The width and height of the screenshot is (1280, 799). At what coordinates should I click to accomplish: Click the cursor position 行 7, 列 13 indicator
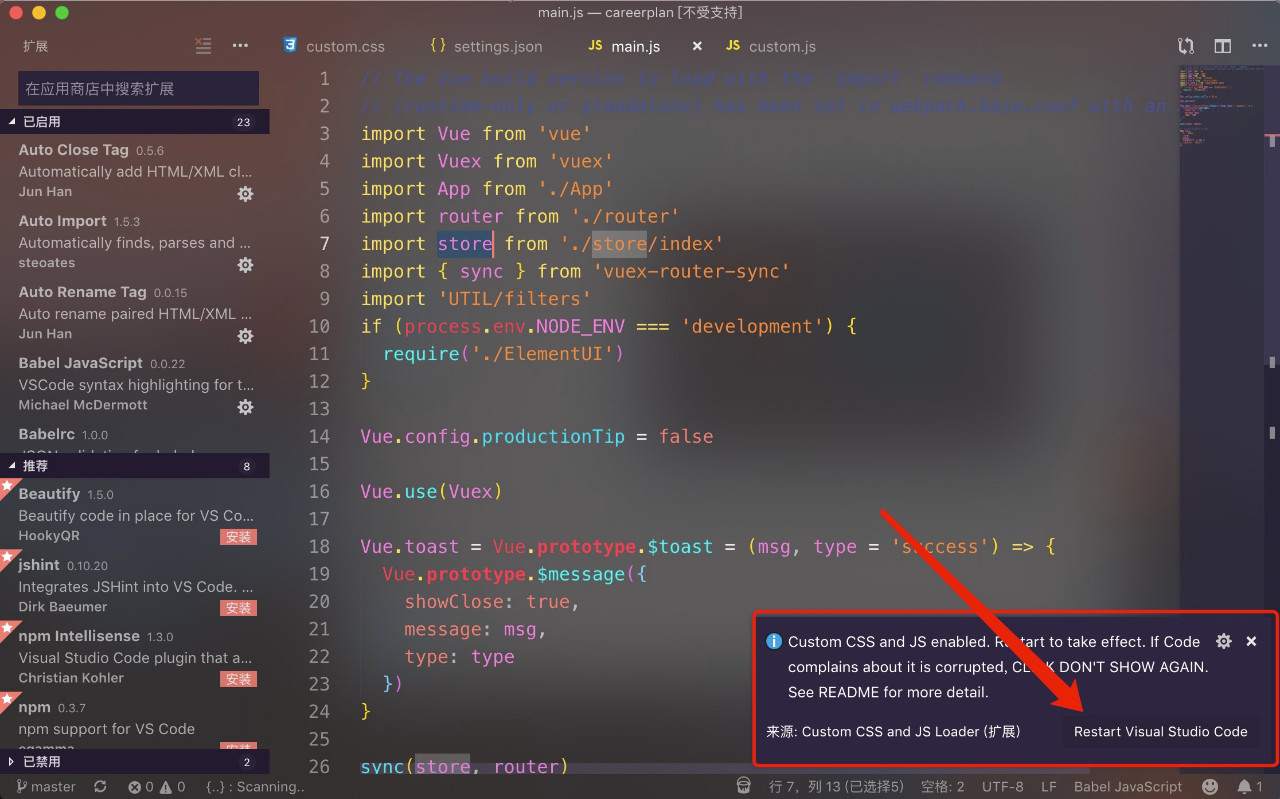835,787
